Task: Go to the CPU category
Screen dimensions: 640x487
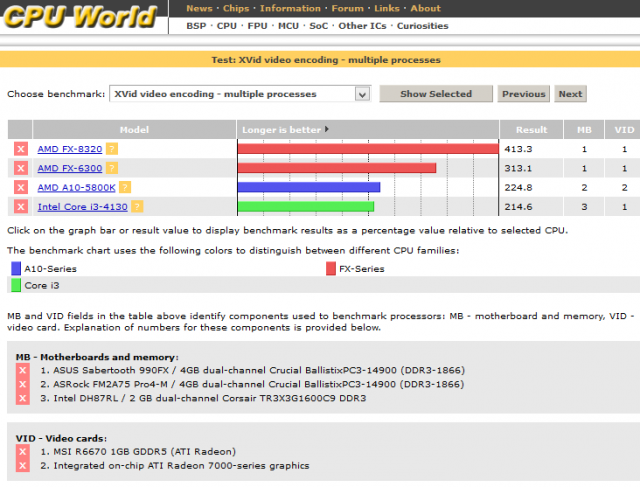Action: click(x=227, y=26)
